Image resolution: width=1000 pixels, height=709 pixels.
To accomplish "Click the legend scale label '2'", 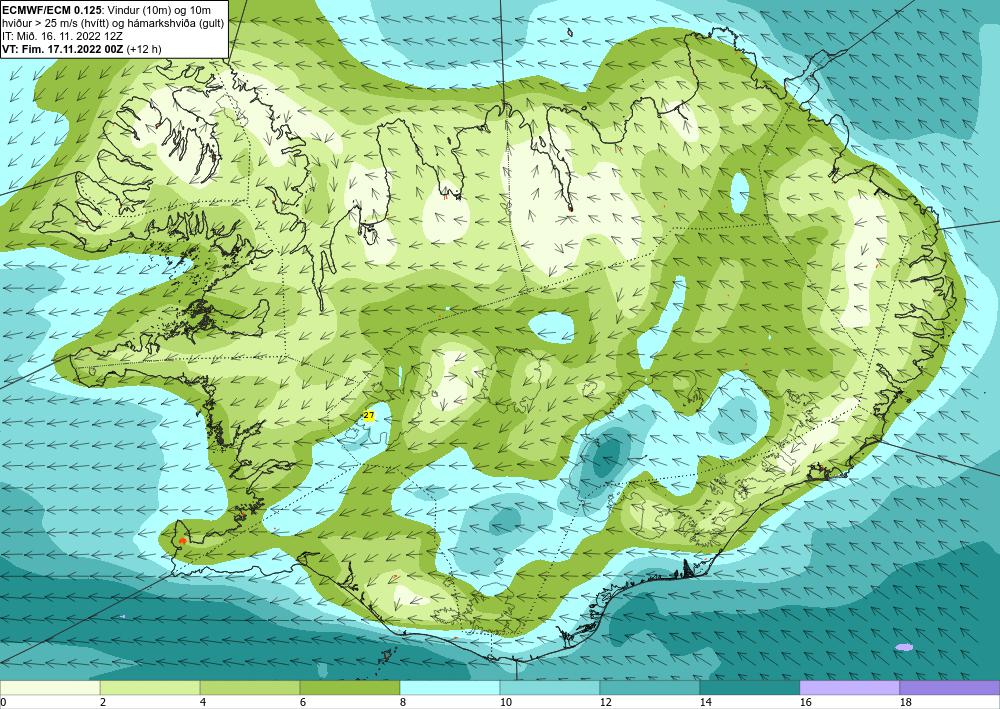I will click(103, 703).
